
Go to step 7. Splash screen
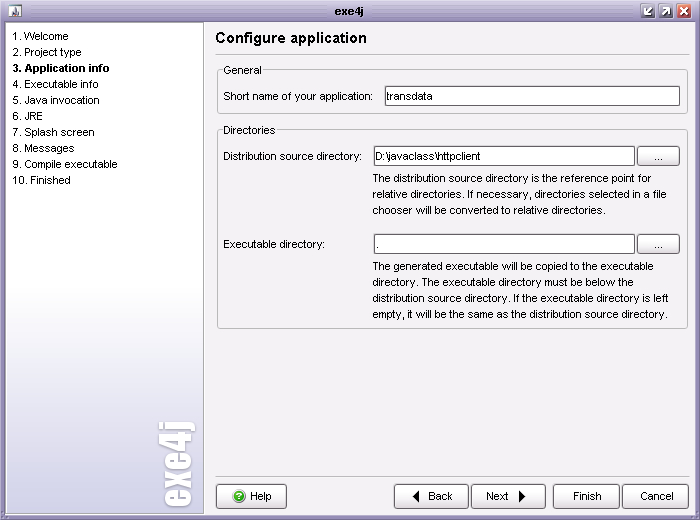(x=54, y=133)
